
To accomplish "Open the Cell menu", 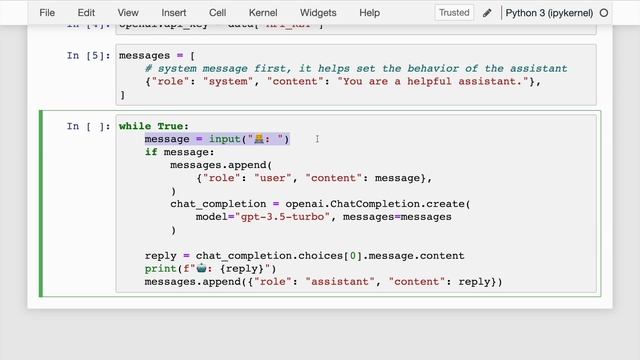I will pyautogui.click(x=218, y=13).
